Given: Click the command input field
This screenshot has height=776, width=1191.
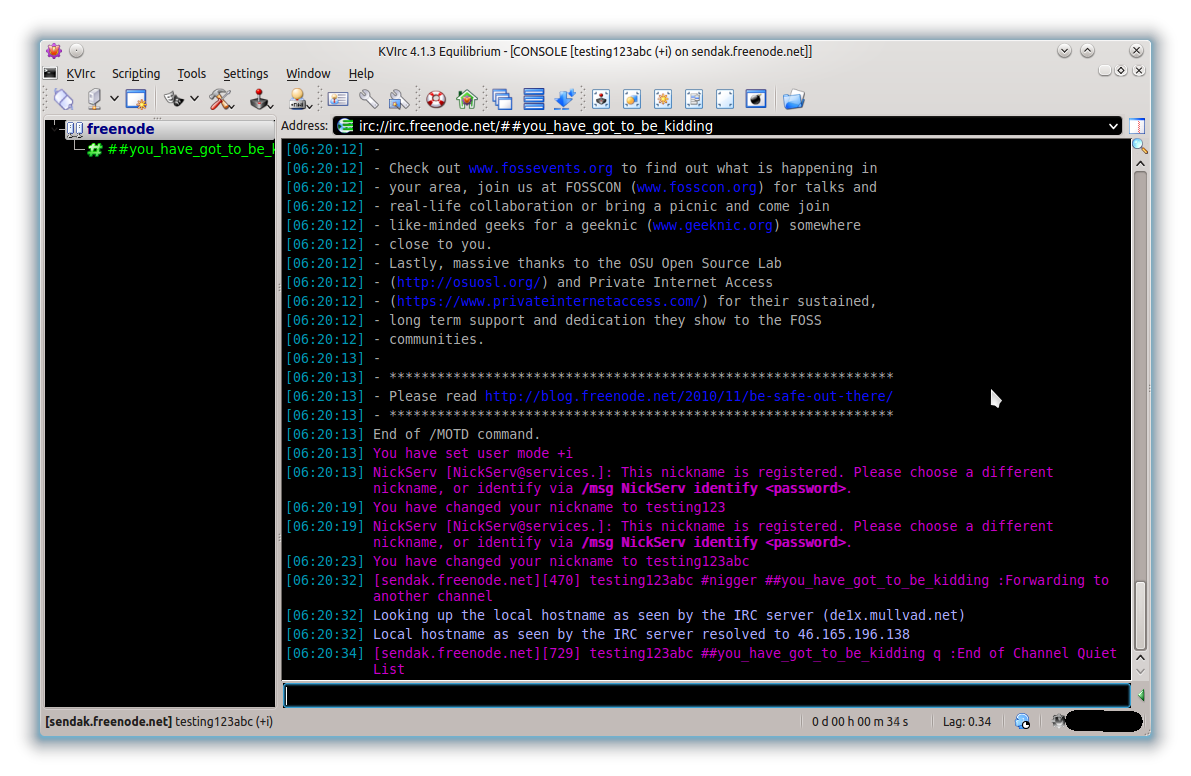Looking at the screenshot, I should (x=706, y=695).
